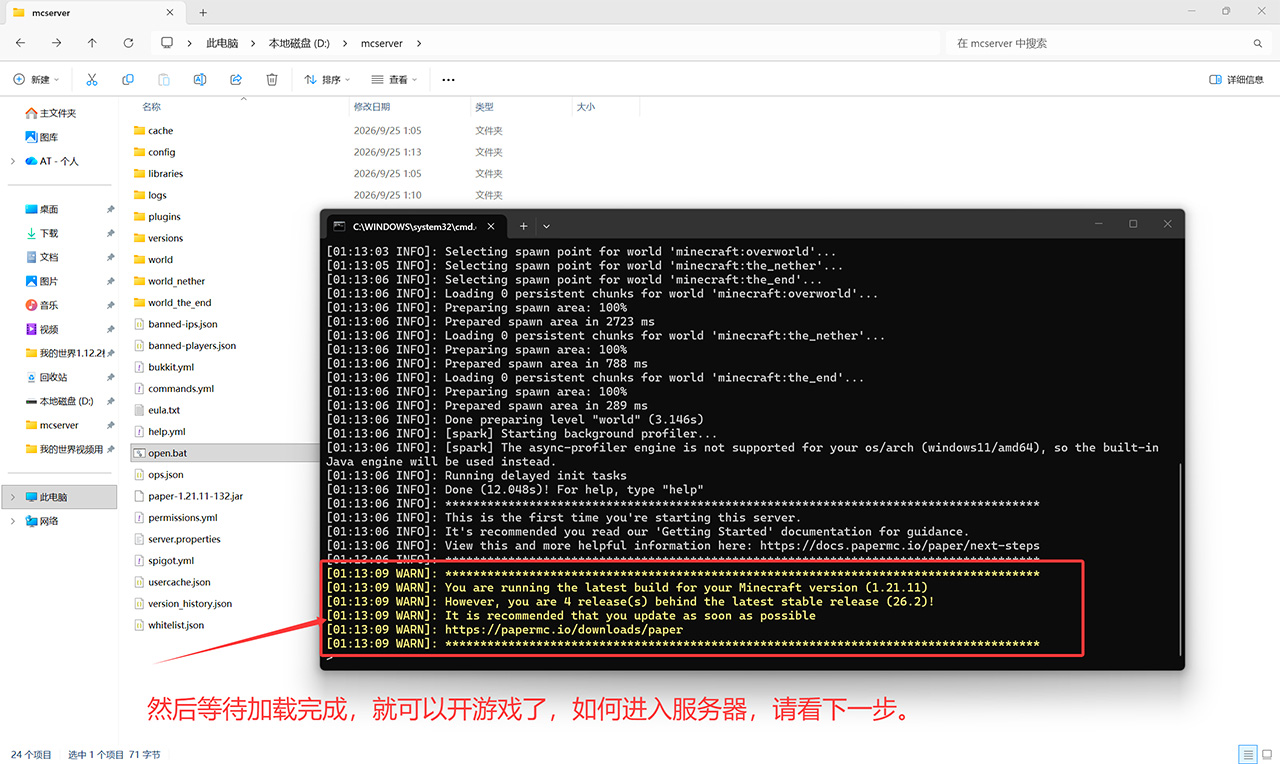Viewport: 1280px width, 764px height.
Task: Sort by 类型 column header
Action: click(484, 106)
